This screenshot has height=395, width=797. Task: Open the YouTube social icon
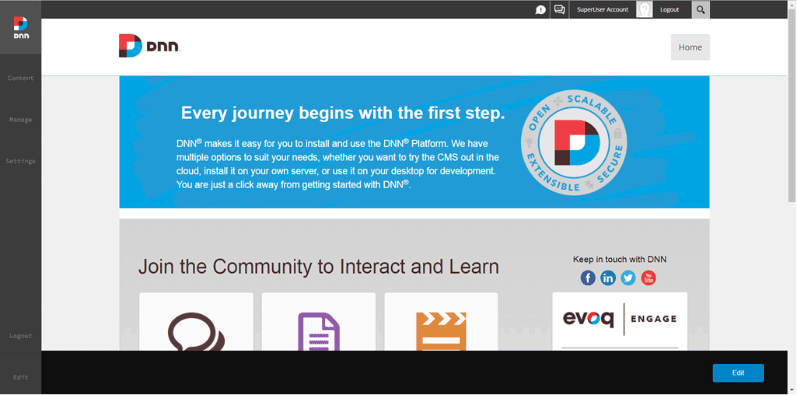coord(648,278)
